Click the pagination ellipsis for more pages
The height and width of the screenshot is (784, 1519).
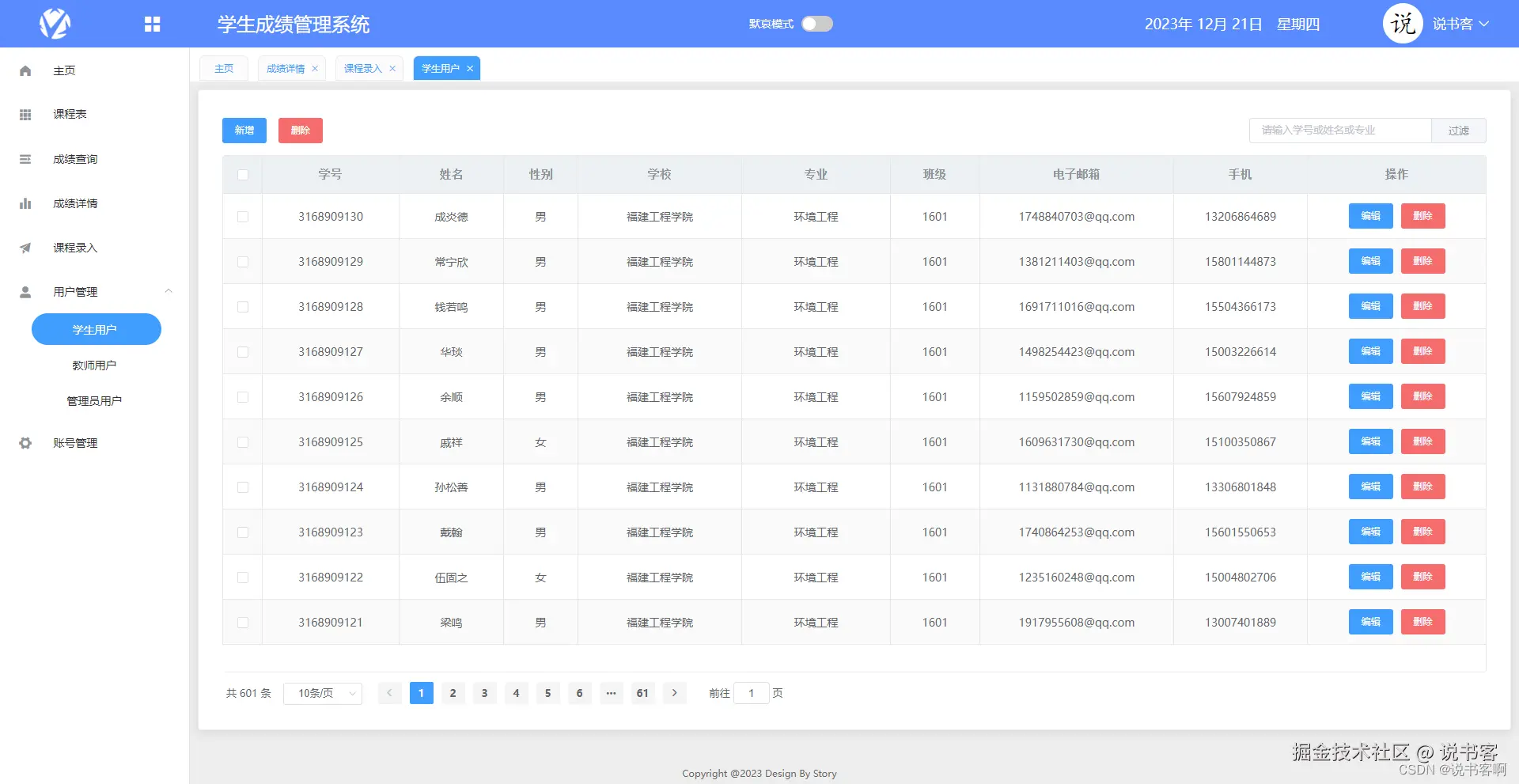click(x=611, y=693)
